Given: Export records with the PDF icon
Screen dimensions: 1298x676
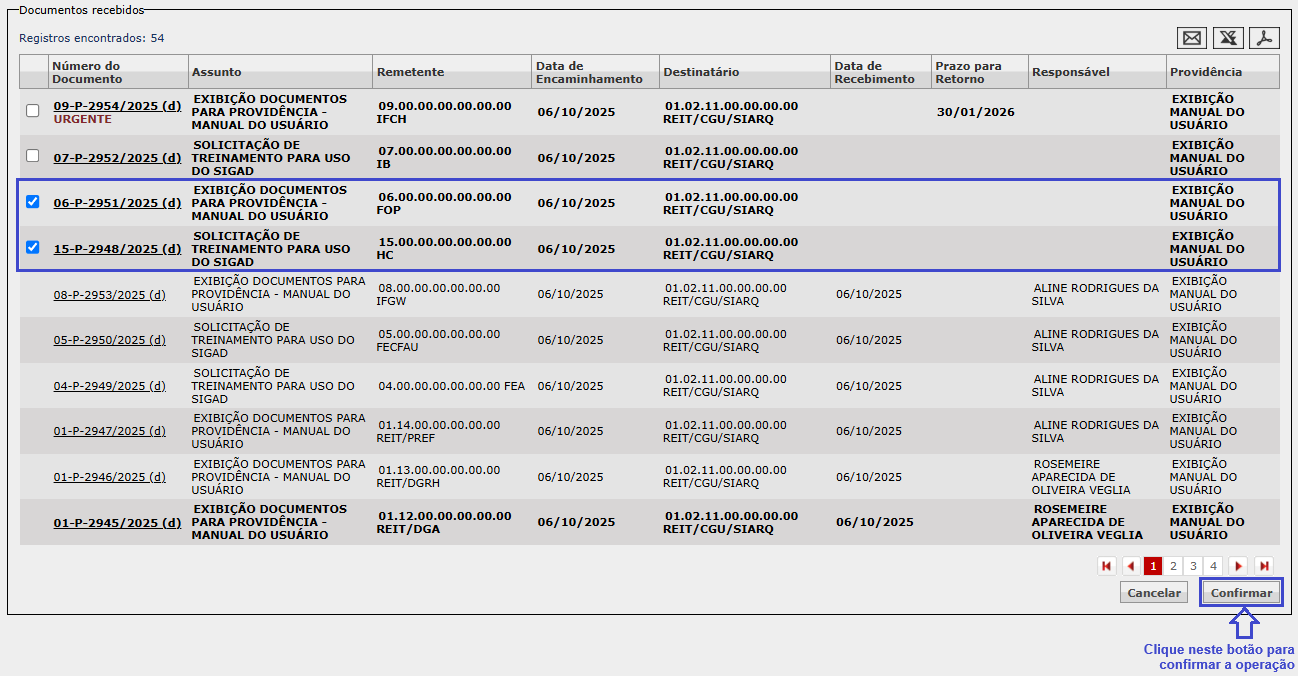Looking at the screenshot, I should pos(1265,38).
